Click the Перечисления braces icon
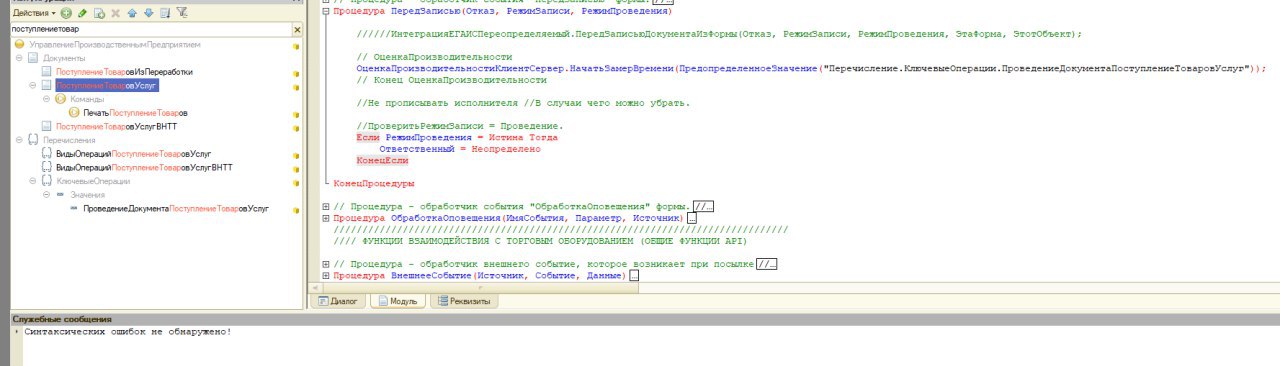This screenshot has width=1280, height=366. coord(34,140)
